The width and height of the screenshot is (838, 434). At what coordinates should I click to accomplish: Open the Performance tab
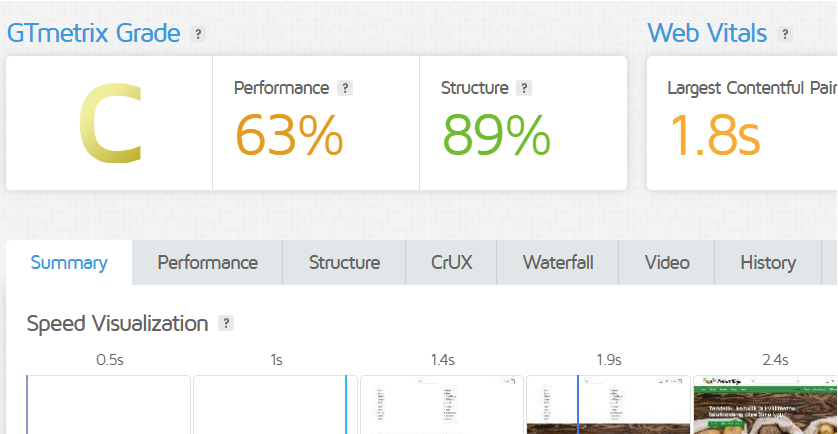click(207, 263)
